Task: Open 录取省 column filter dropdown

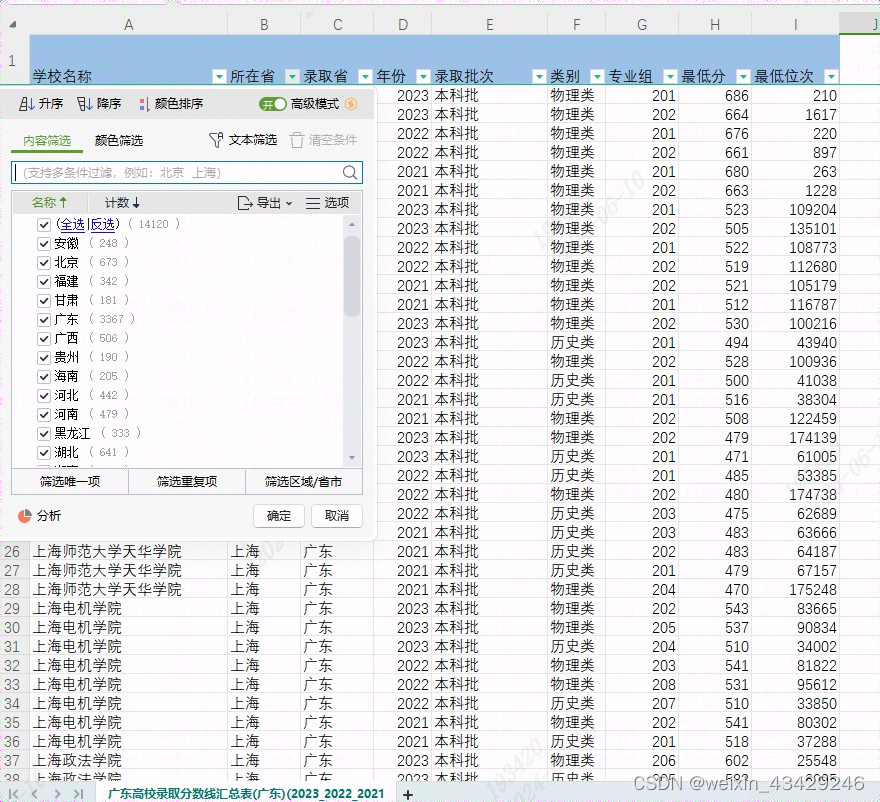Action: pos(365,76)
